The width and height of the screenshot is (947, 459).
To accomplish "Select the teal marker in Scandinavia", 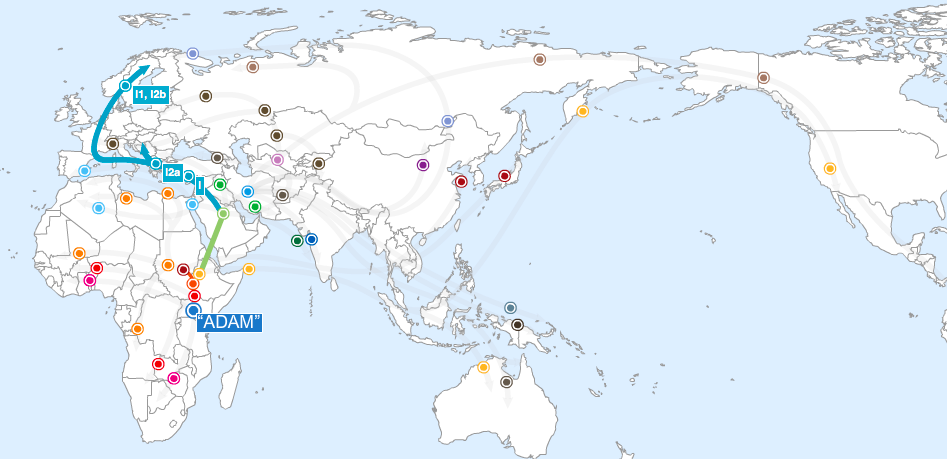I will point(125,85).
